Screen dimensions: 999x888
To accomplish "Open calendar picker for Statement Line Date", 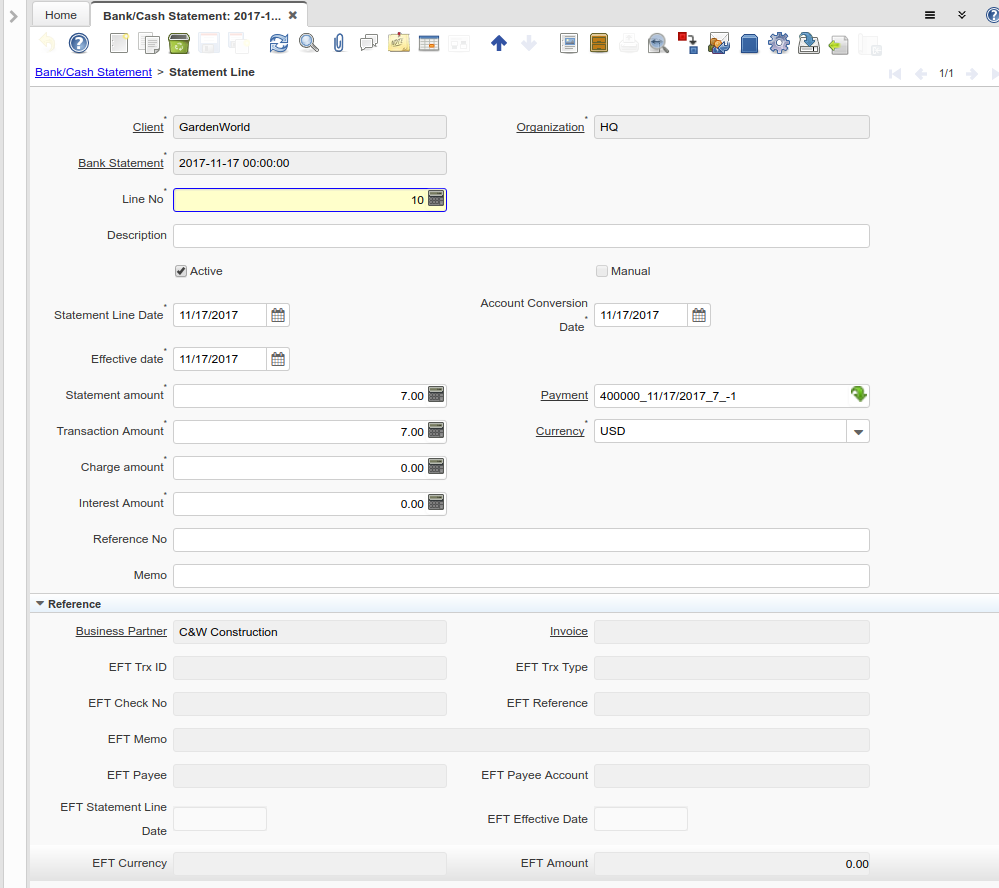I will click(279, 315).
